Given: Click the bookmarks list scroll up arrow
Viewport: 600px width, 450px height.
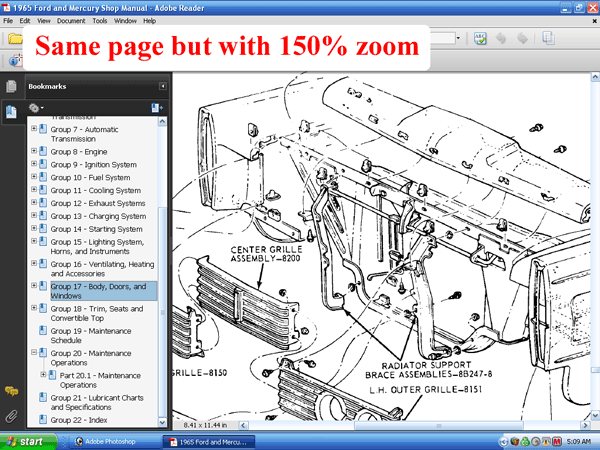Looking at the screenshot, I should [162, 122].
